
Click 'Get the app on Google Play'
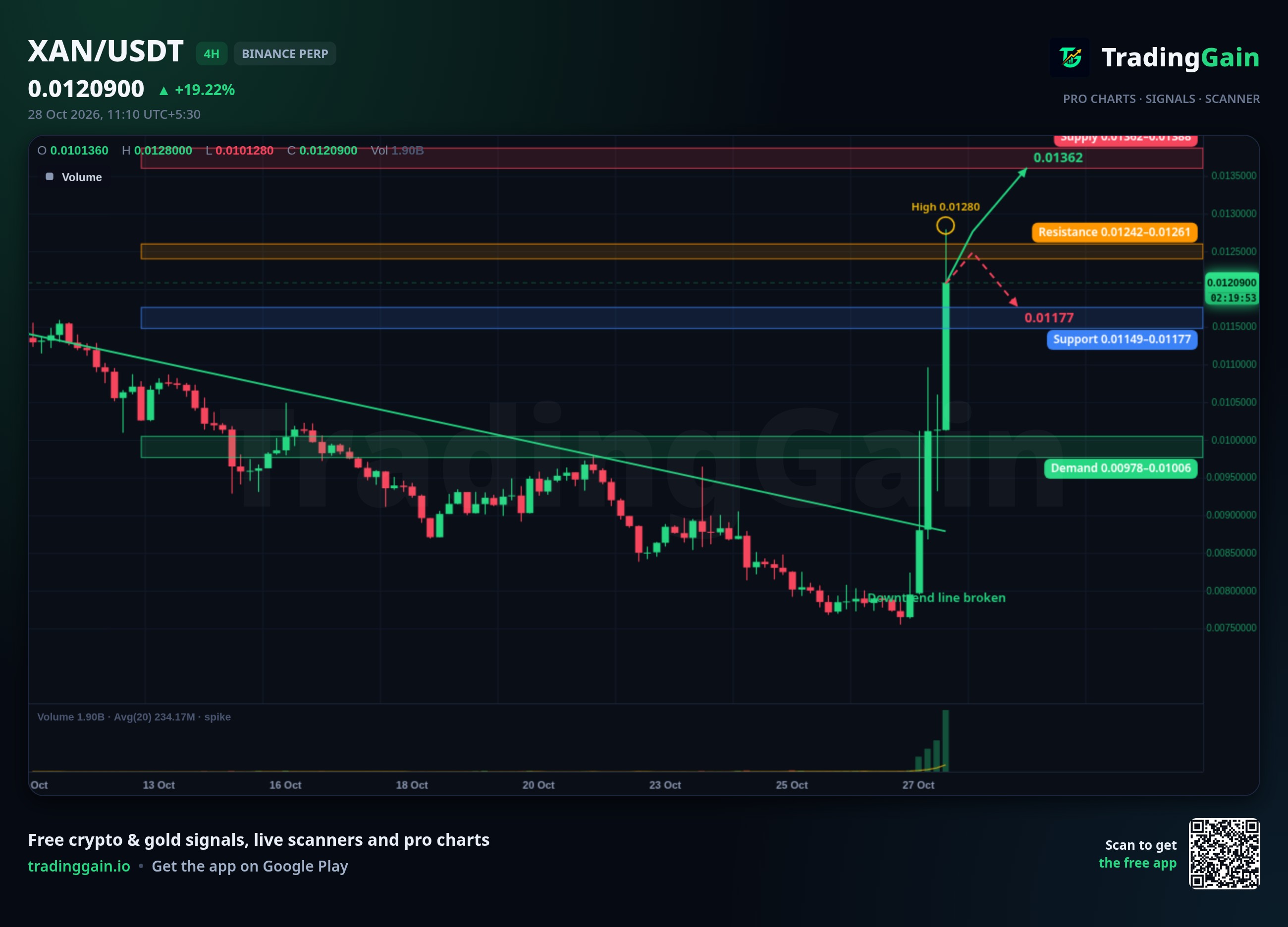pos(250,866)
